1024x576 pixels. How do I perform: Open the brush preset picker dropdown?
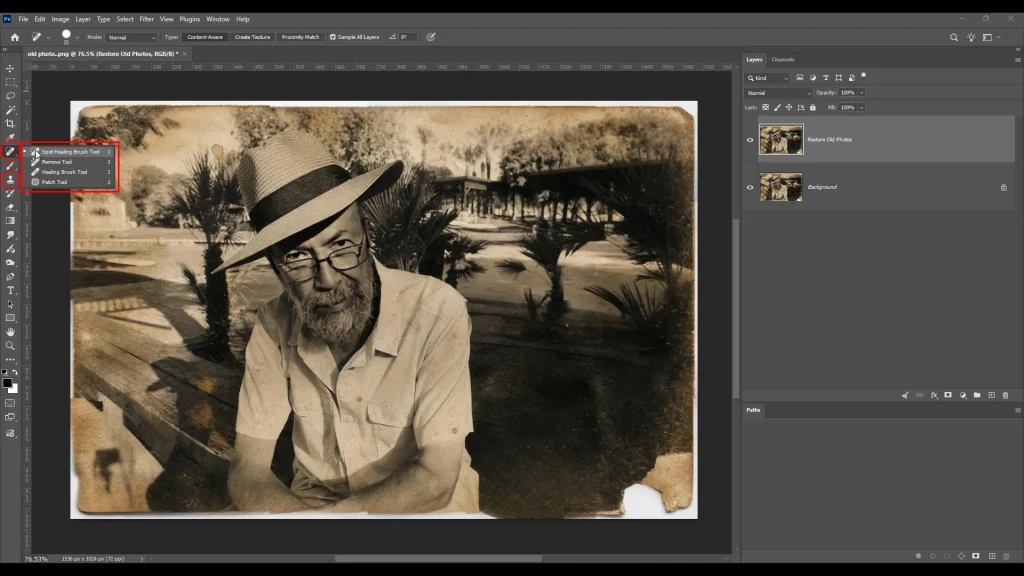coord(76,37)
